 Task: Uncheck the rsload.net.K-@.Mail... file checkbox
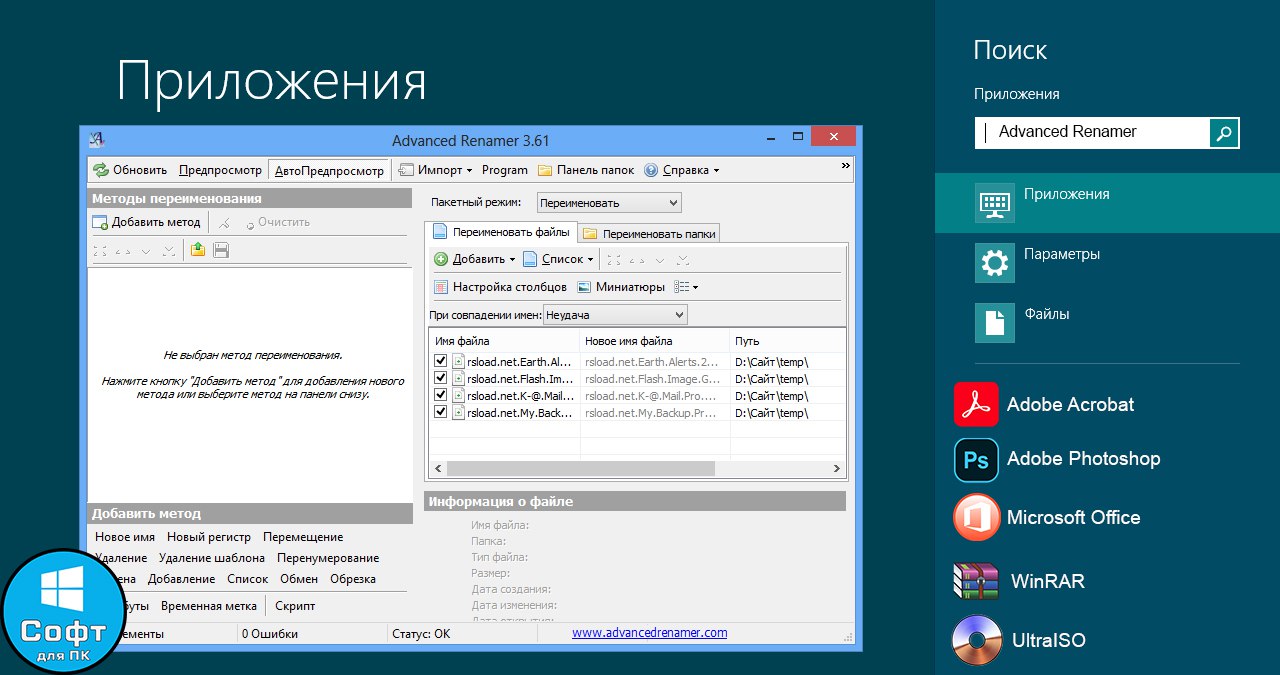tap(441, 395)
